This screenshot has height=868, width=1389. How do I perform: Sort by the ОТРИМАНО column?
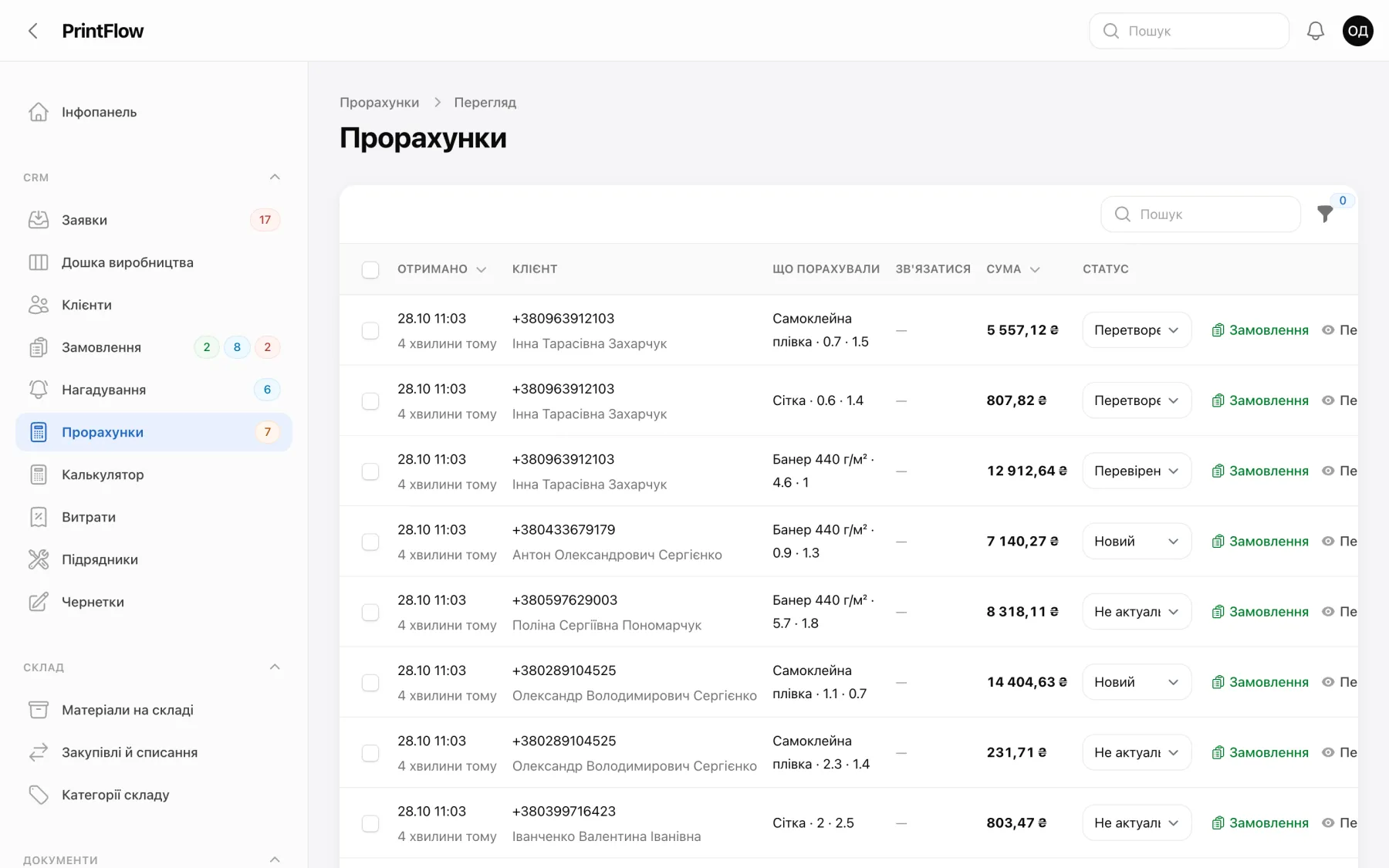click(x=441, y=269)
